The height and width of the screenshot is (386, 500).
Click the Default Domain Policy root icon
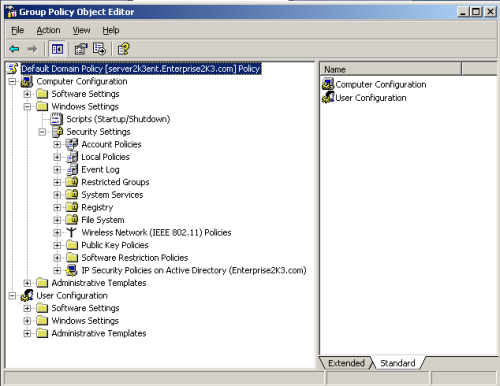(13, 69)
